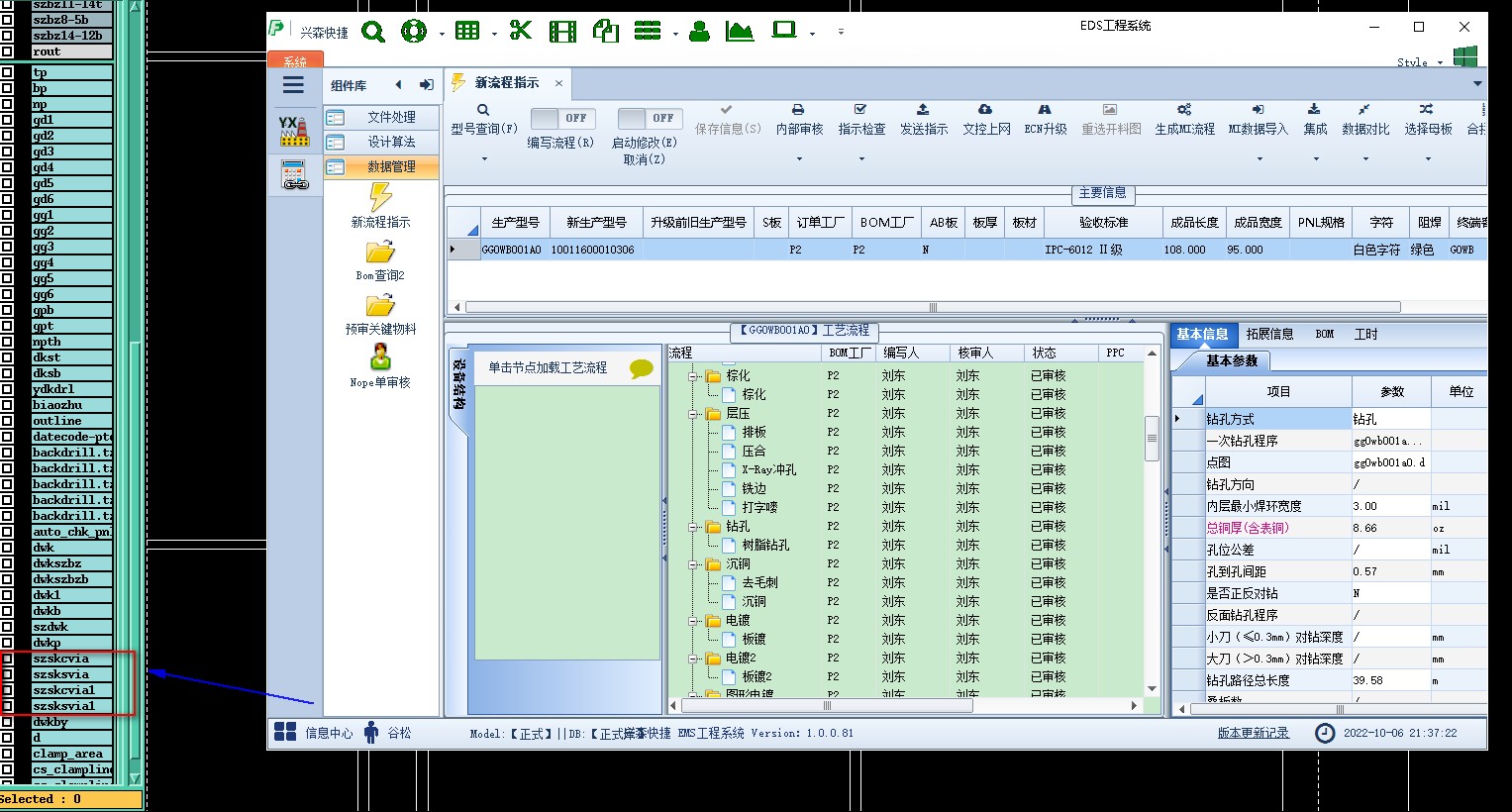Screen dimensions: 1512x812
Task: Click the green film strip icon
Action: (x=562, y=32)
